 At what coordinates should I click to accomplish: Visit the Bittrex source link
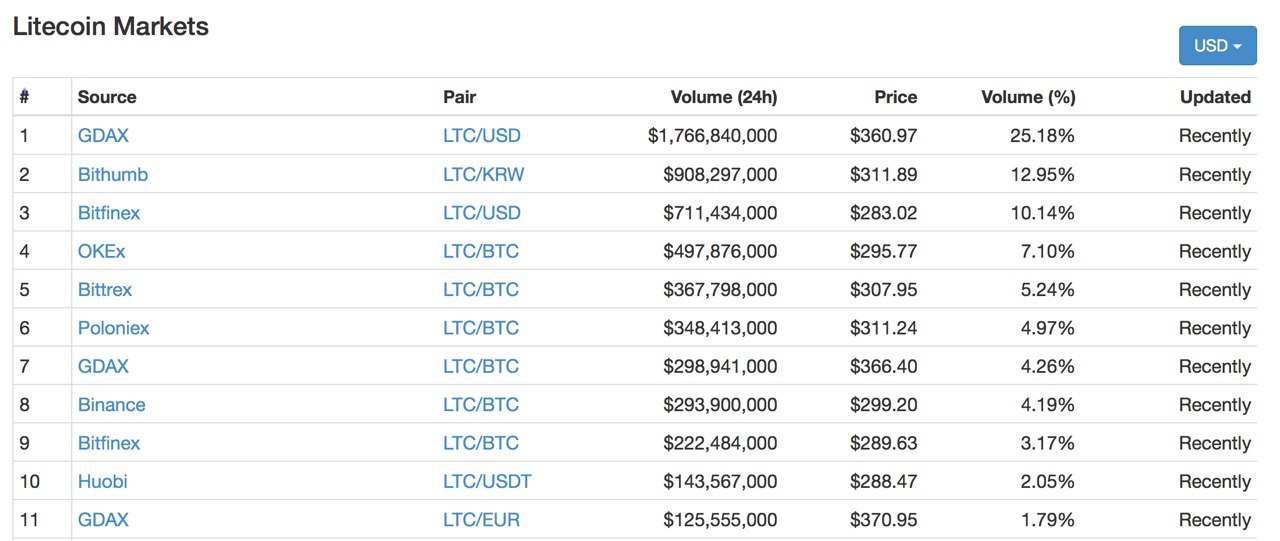(x=105, y=290)
